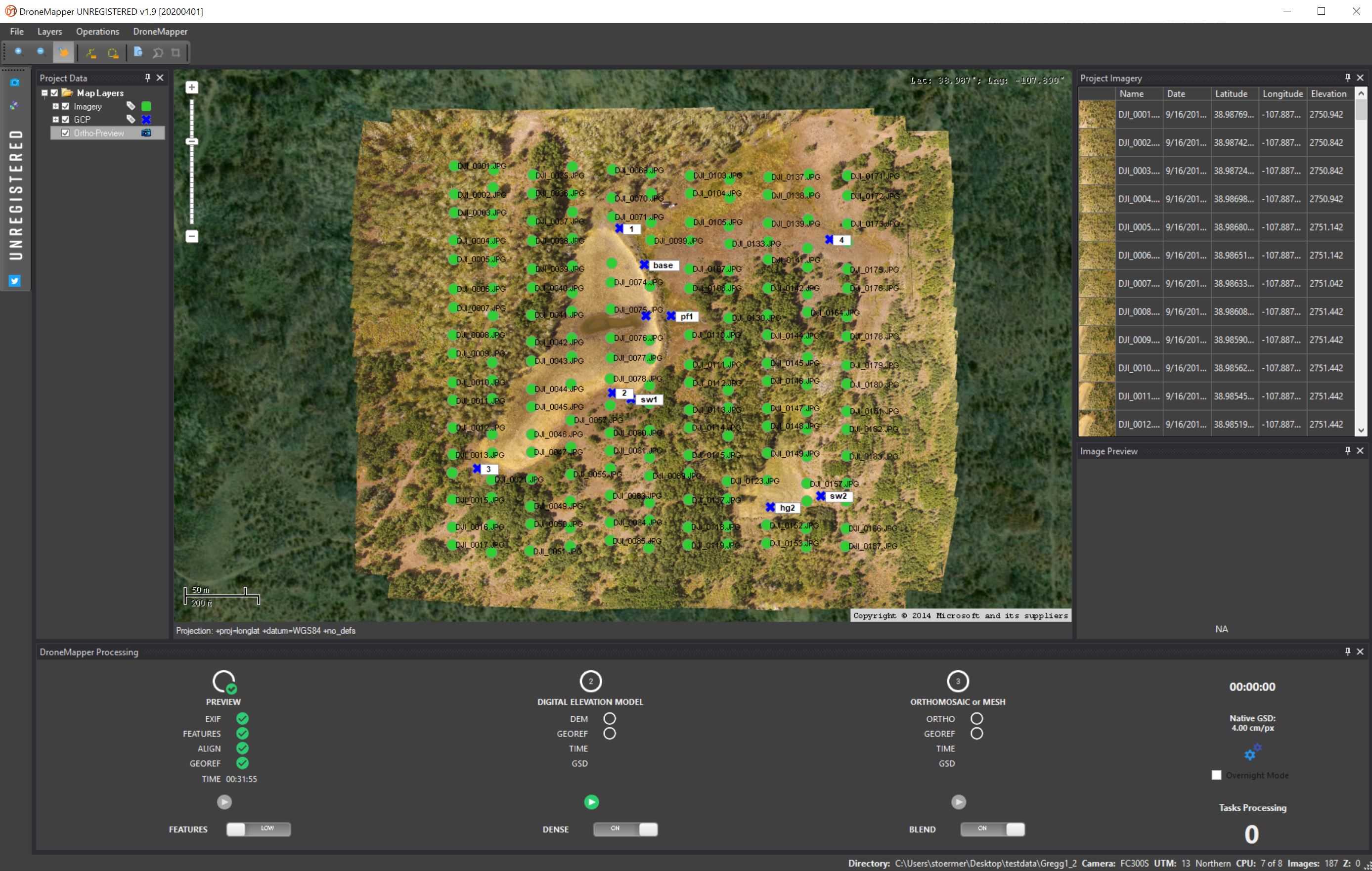The height and width of the screenshot is (871, 1372).
Task: Select the pan hand tool on the toolbar
Action: 64,52
